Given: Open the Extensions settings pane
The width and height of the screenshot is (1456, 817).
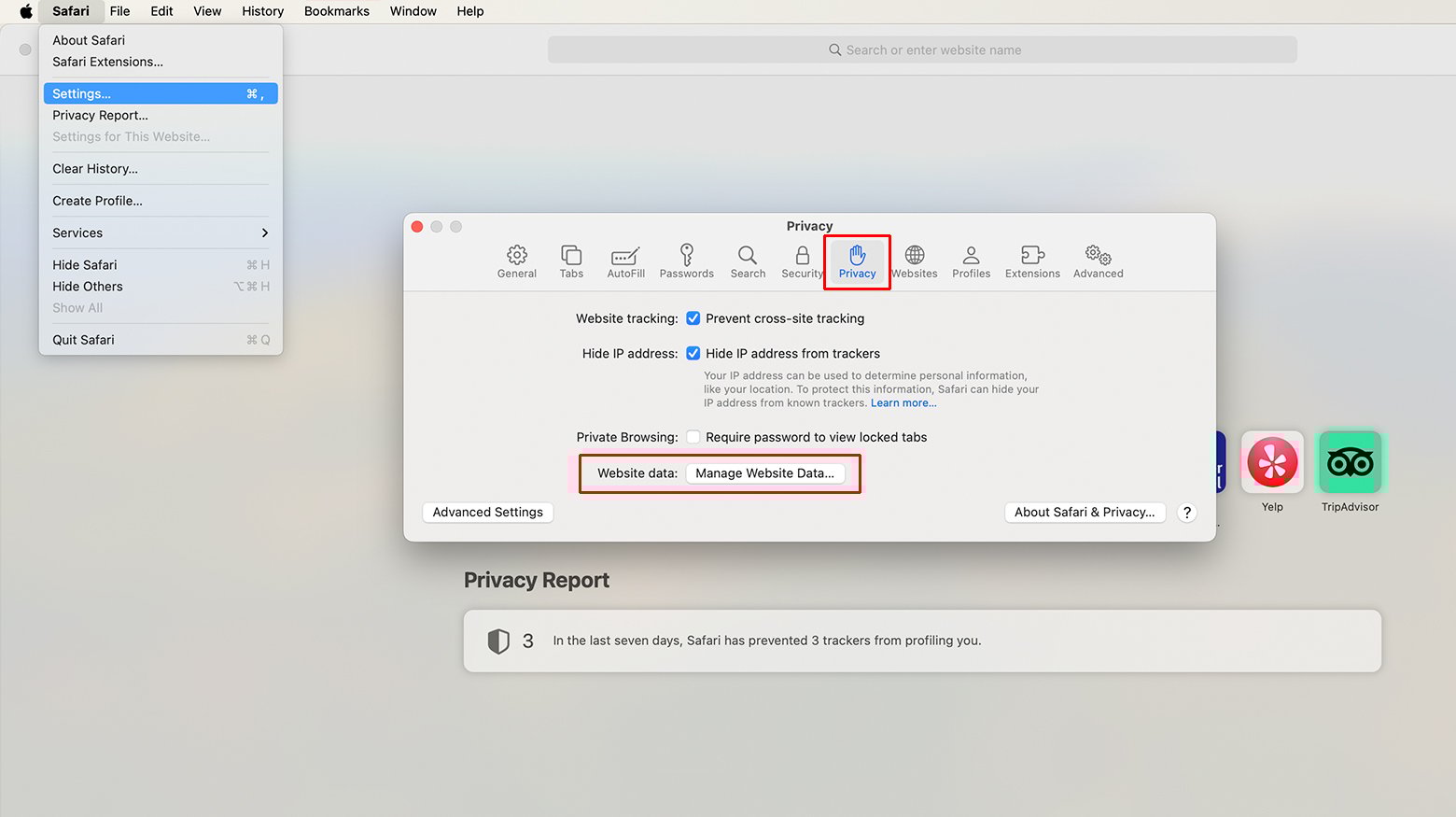Looking at the screenshot, I should 1031,261.
